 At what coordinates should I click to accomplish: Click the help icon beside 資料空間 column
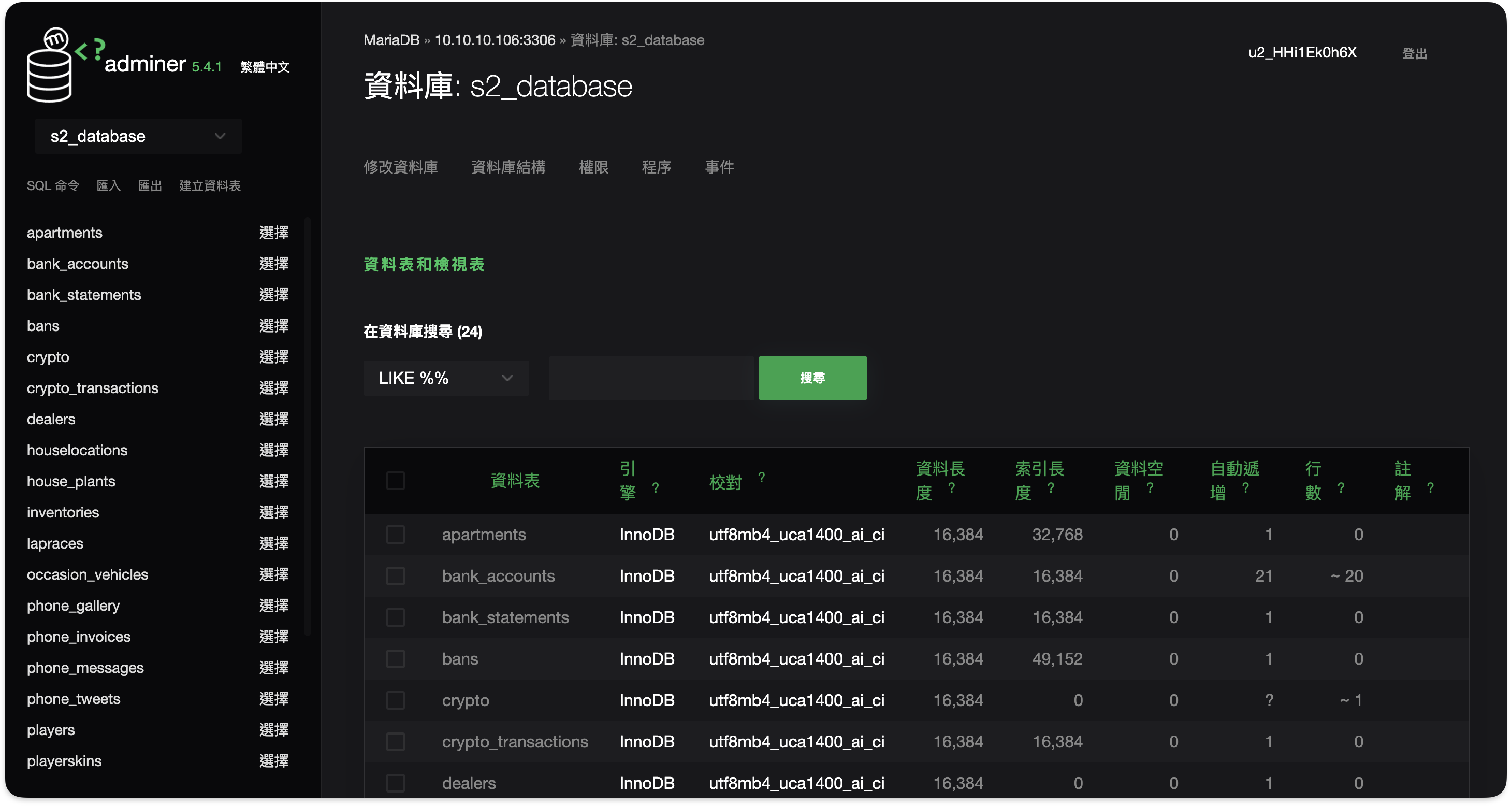(x=1150, y=488)
